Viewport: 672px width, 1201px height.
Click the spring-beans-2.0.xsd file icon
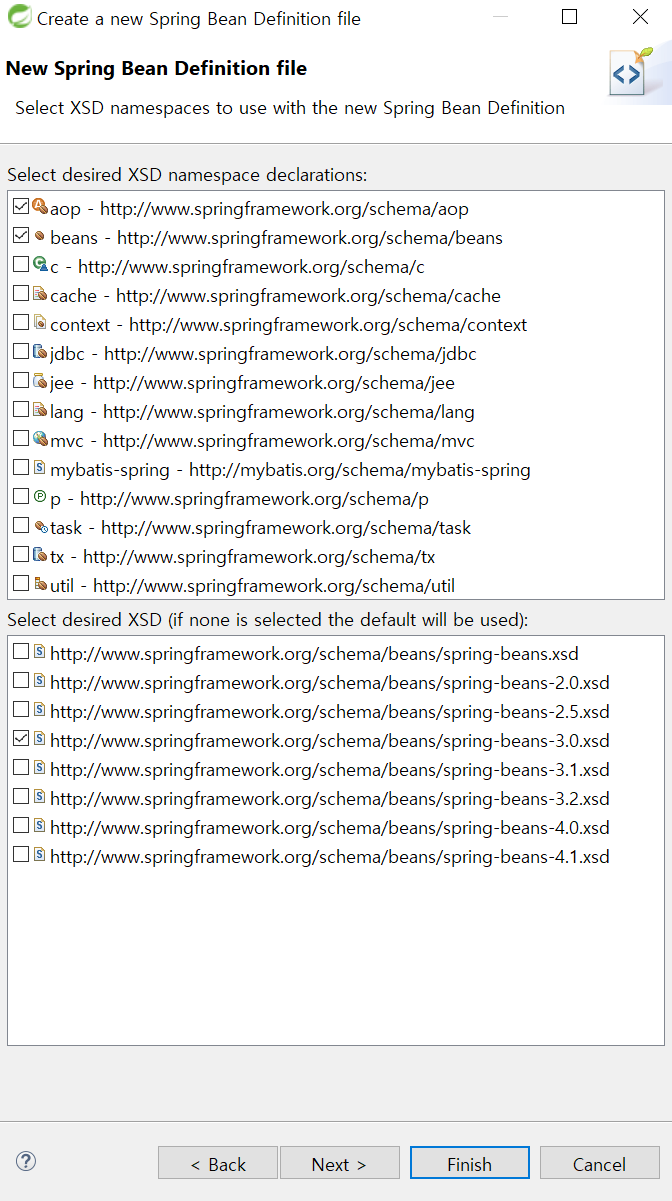[40, 681]
